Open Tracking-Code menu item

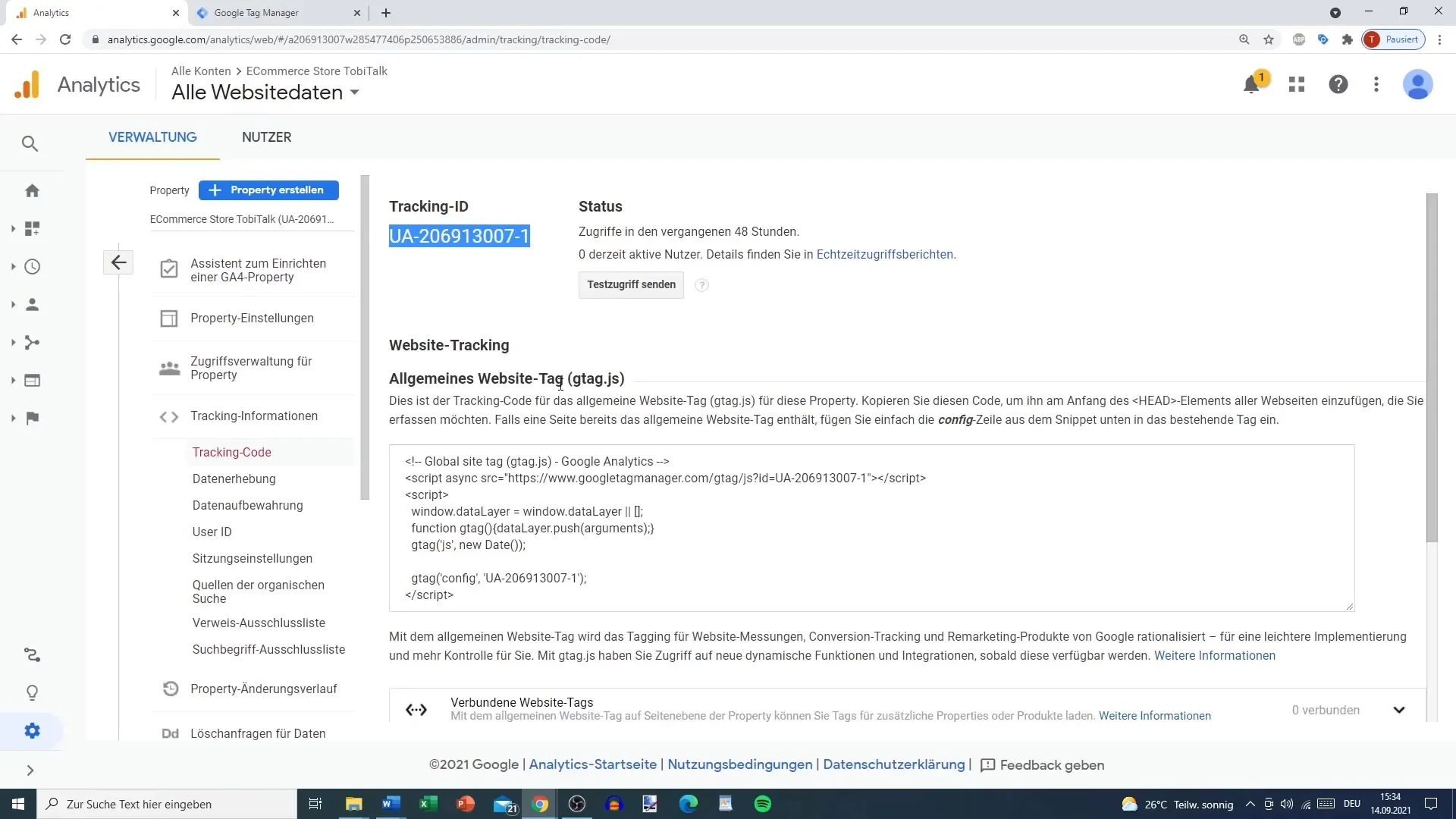(232, 452)
